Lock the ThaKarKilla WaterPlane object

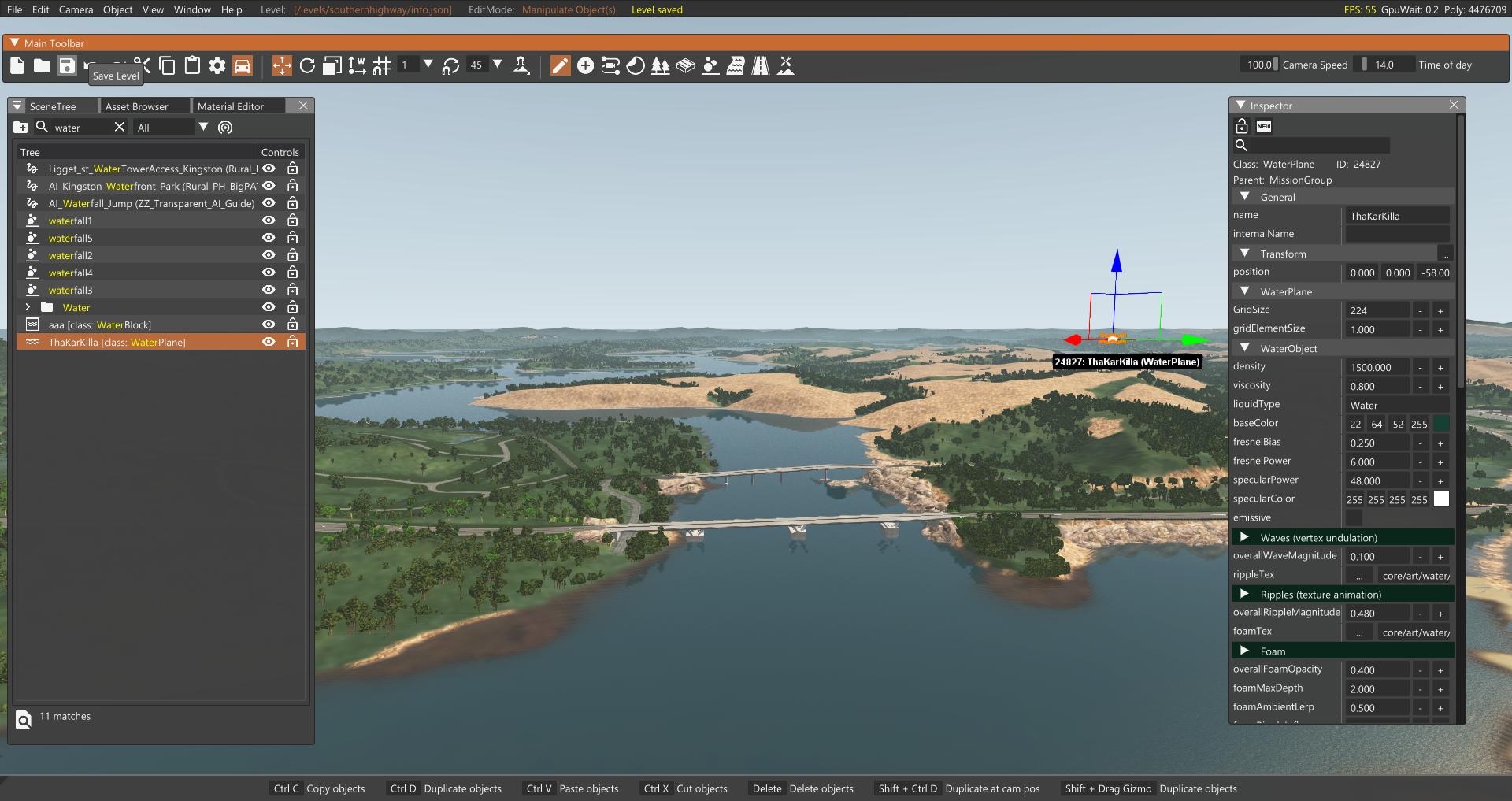coord(292,342)
